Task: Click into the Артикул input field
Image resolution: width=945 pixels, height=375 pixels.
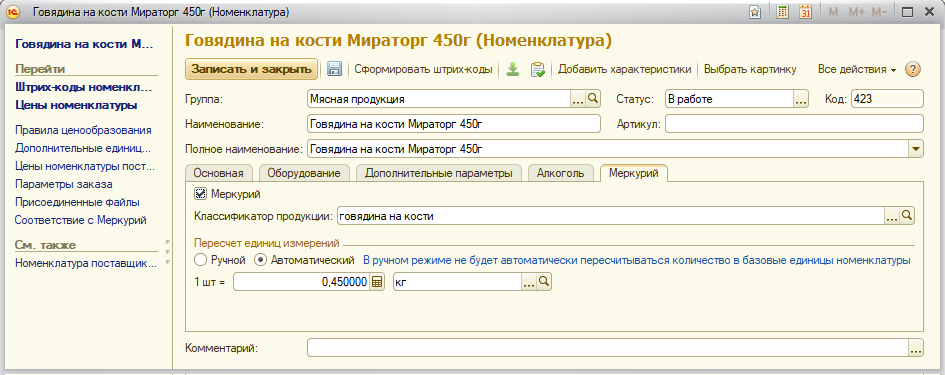Action: click(794, 124)
